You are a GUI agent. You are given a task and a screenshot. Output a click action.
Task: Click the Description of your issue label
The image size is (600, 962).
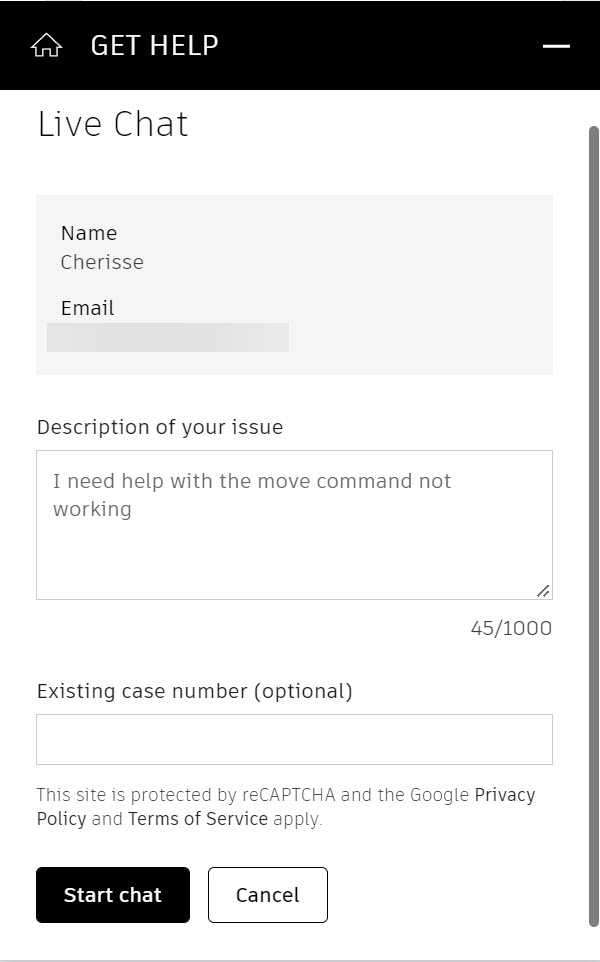(160, 427)
